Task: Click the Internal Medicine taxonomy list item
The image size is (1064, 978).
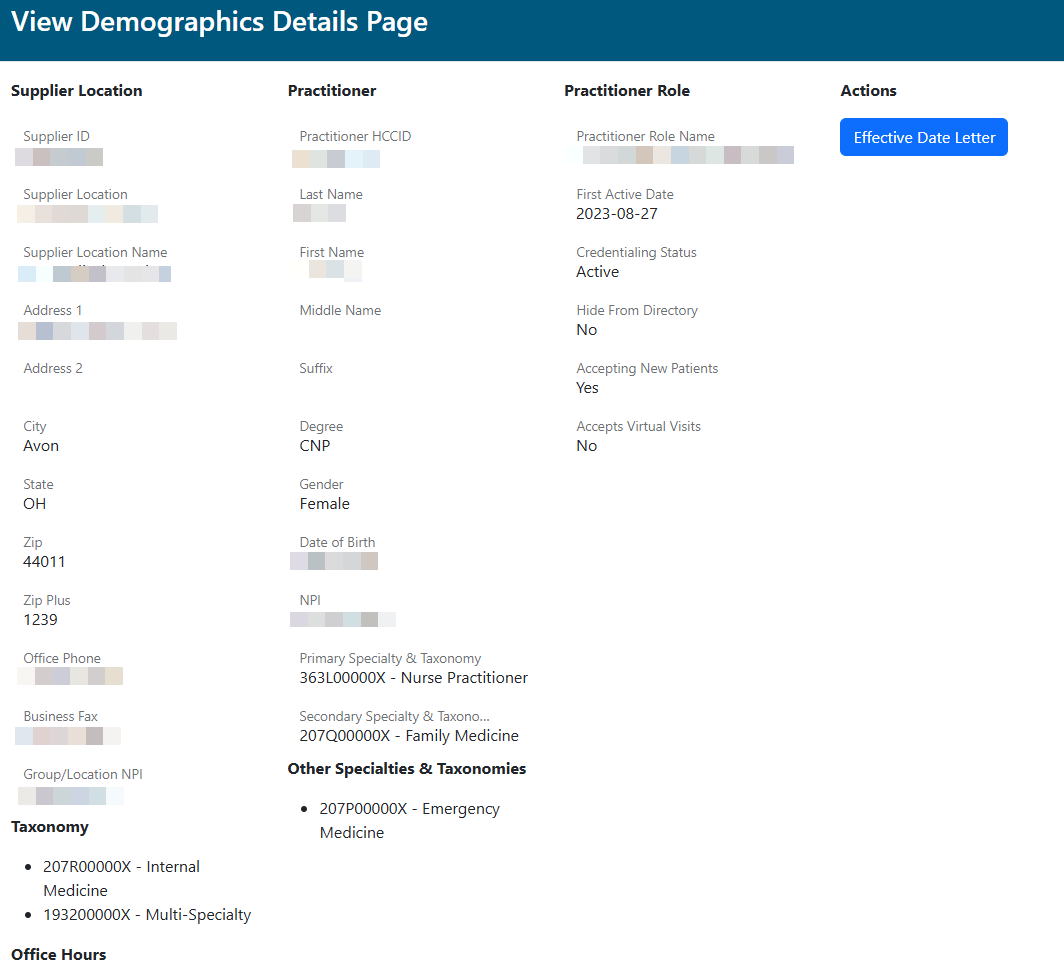Action: point(121,878)
